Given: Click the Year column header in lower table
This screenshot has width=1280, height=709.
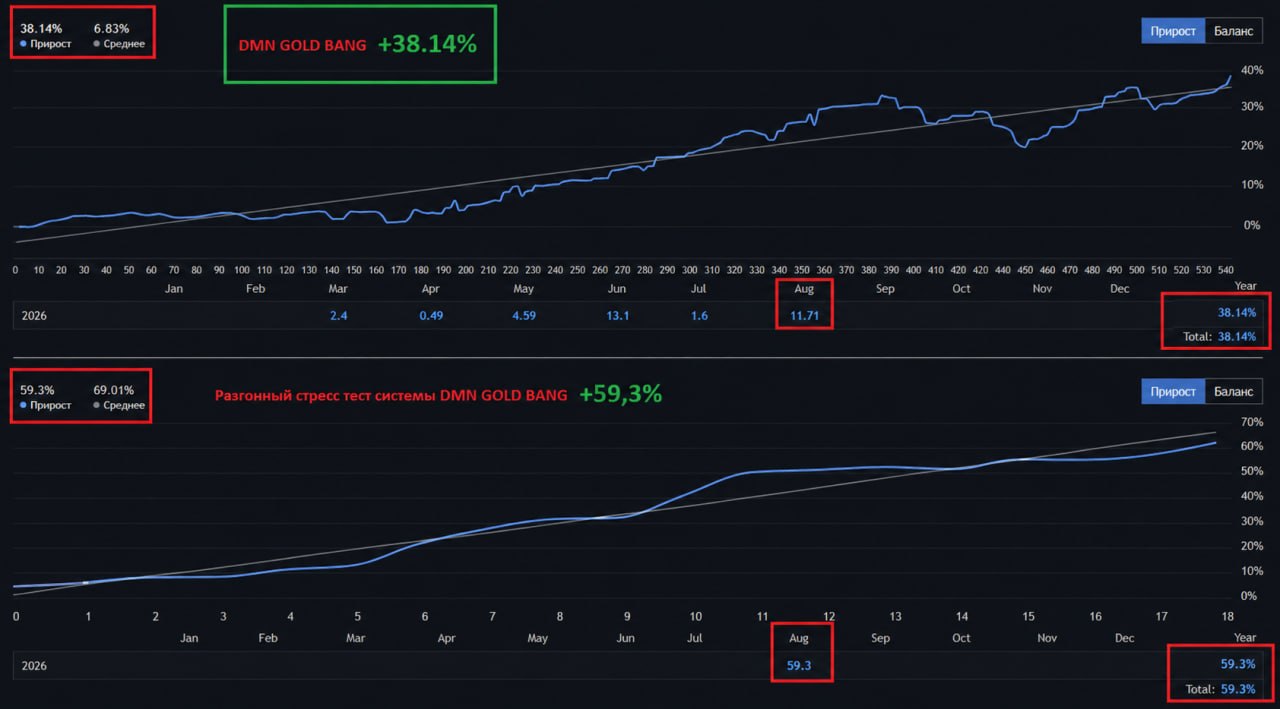Looking at the screenshot, I should 1245,637.
